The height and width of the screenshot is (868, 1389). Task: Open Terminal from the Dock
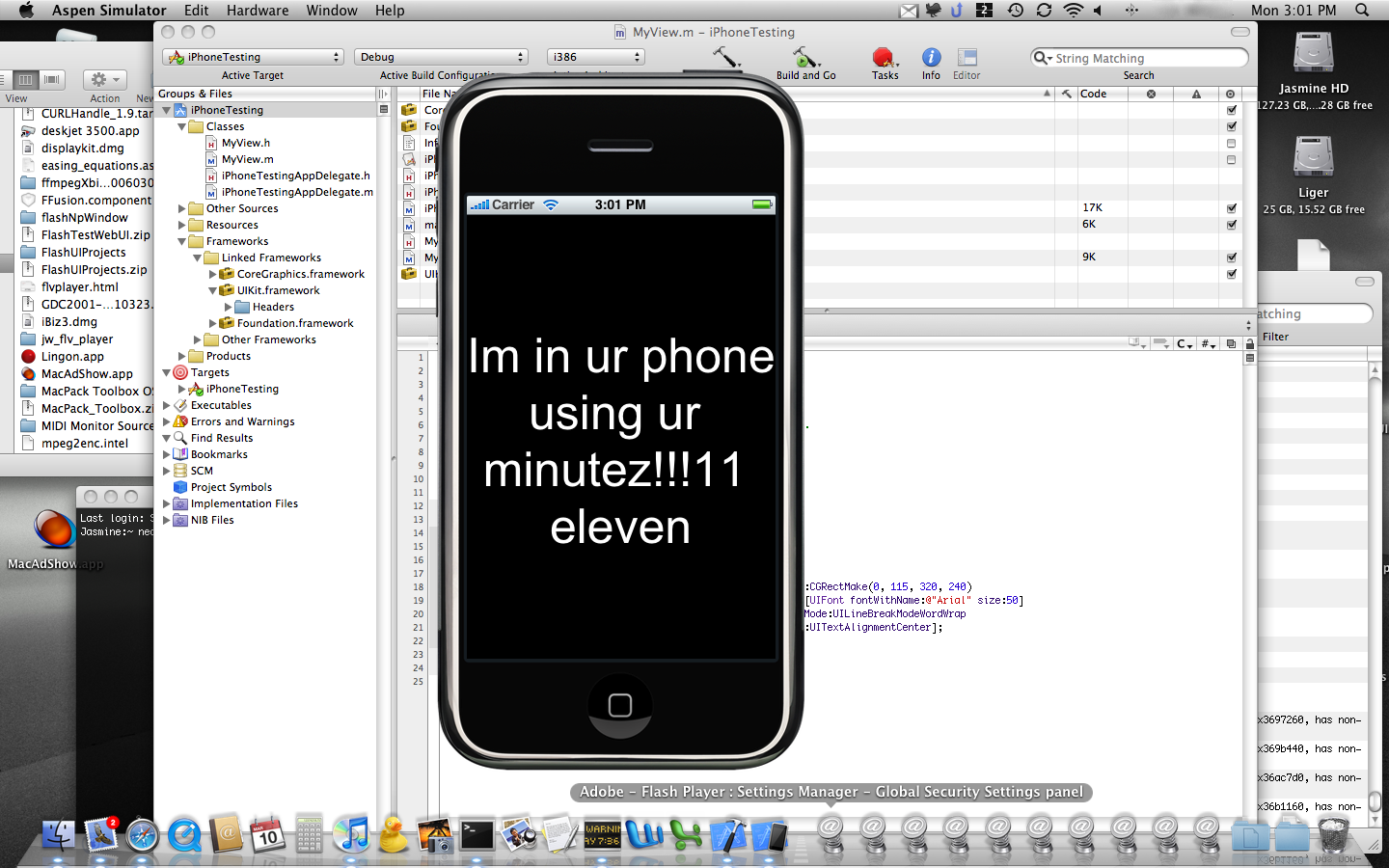tap(477, 834)
